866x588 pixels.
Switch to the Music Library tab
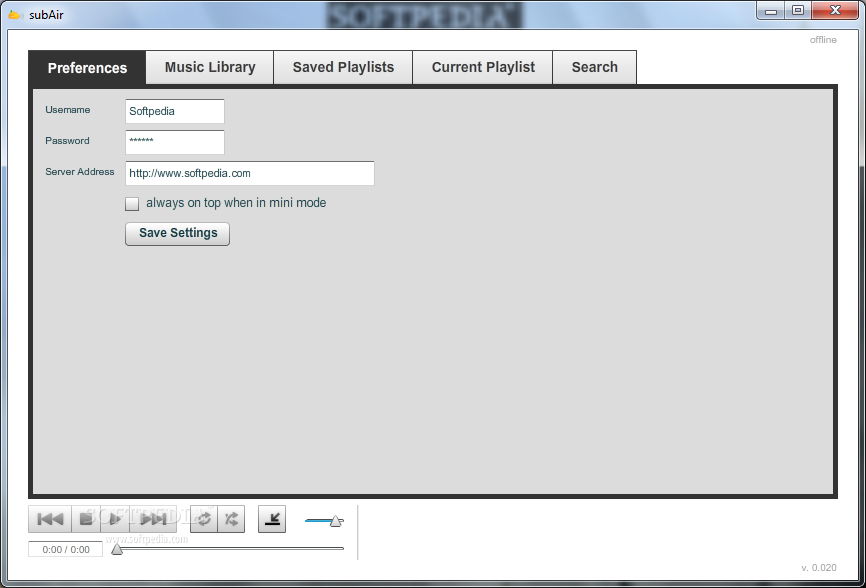[210, 67]
